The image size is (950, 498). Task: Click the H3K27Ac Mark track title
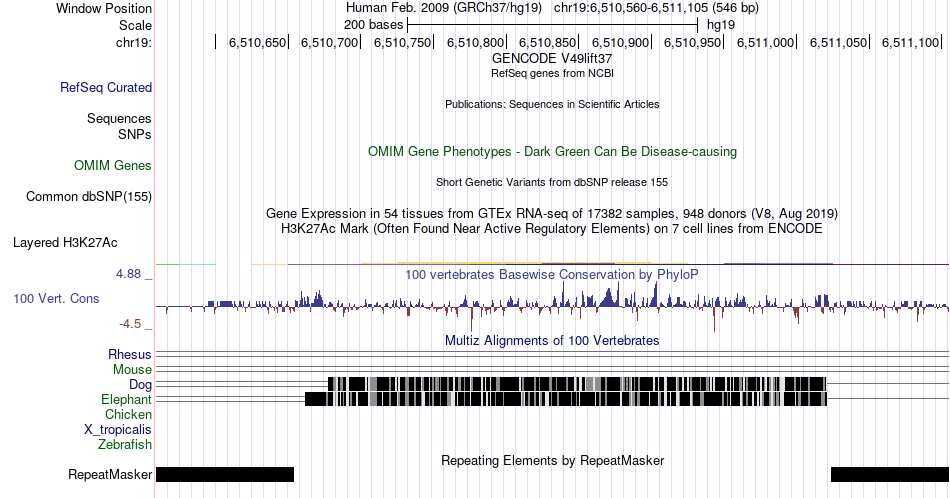click(x=552, y=228)
